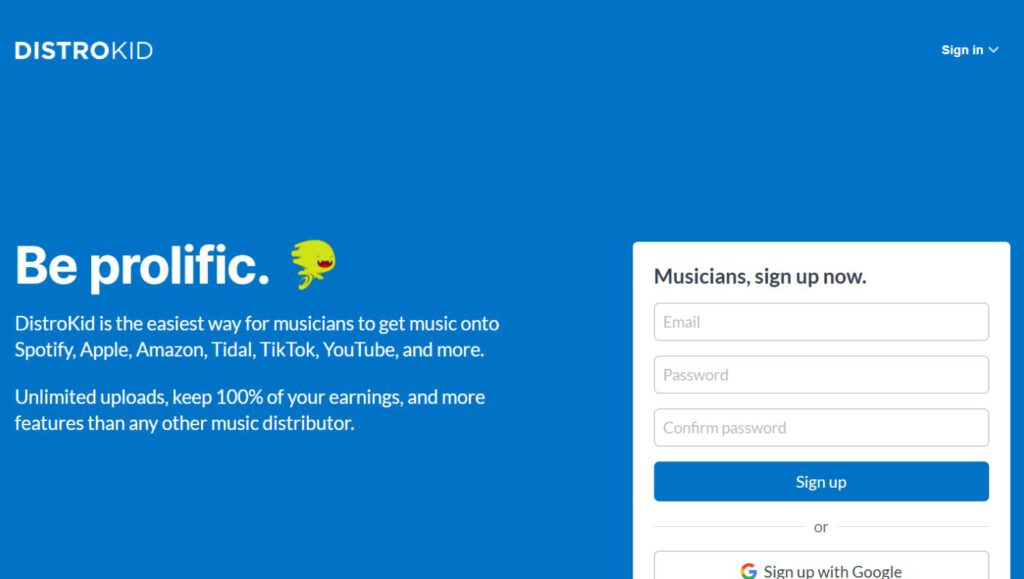This screenshot has height=579, width=1024.
Task: Select the Confirm password field
Action: pos(821,428)
